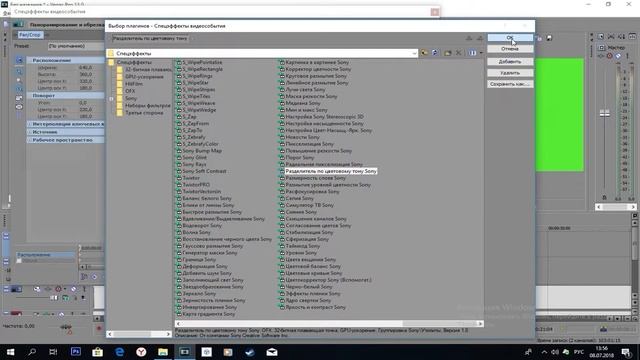Select the HitFilm folder in tree

click(x=133, y=84)
